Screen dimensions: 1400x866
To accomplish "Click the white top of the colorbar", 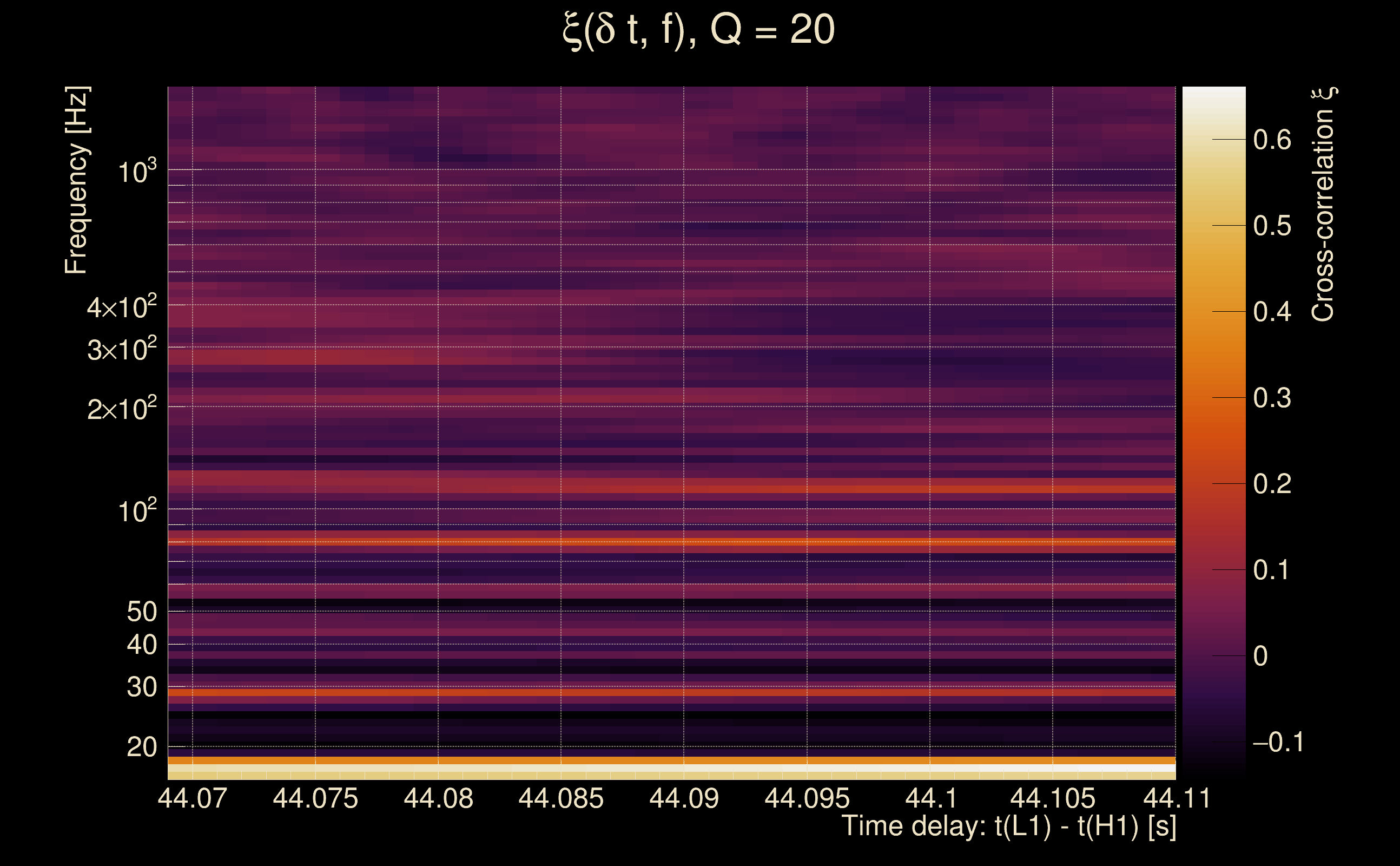I will pos(1213,95).
